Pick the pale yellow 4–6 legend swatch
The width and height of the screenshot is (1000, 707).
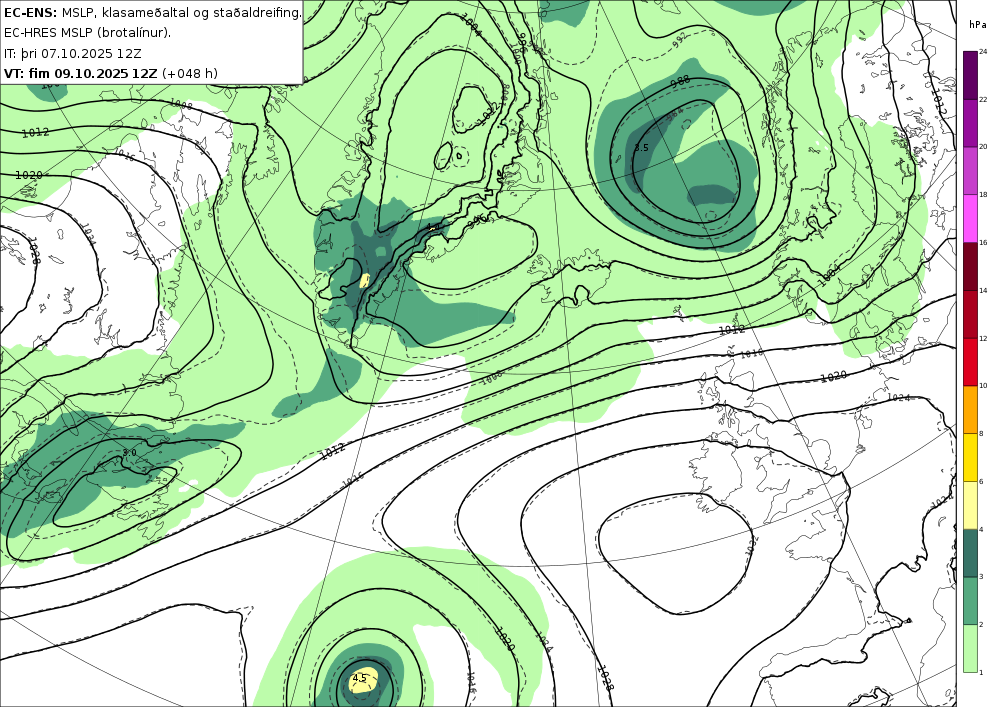[970, 505]
